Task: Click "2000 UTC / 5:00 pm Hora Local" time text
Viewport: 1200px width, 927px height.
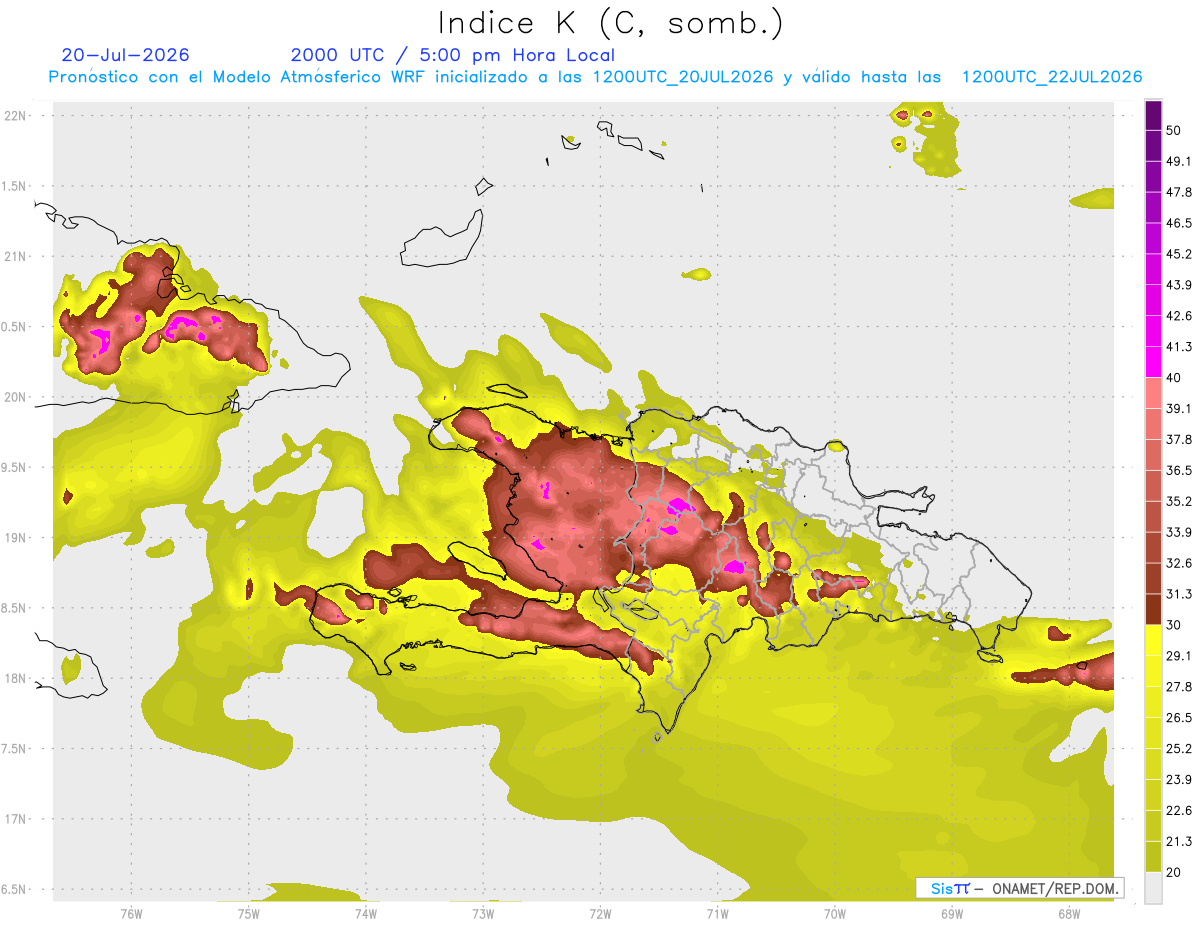Action: [x=453, y=55]
